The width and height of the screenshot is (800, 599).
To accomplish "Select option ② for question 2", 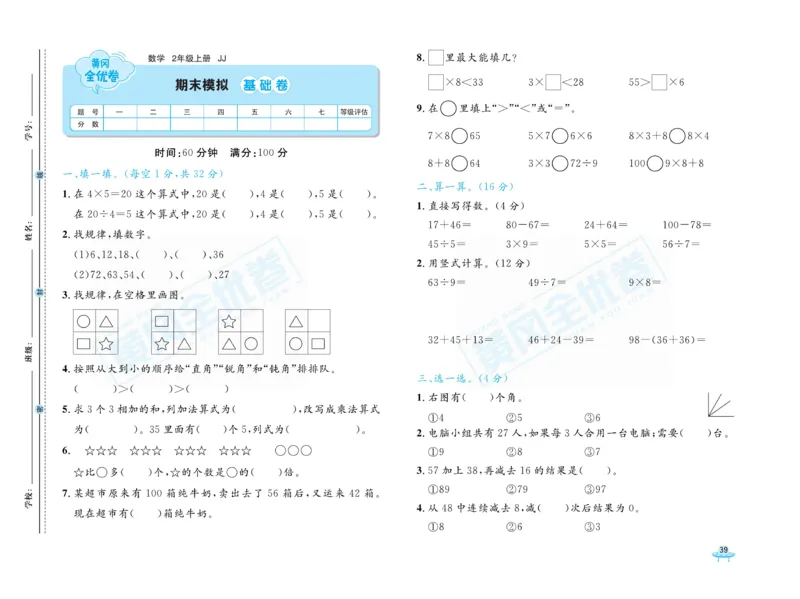I will click(513, 452).
